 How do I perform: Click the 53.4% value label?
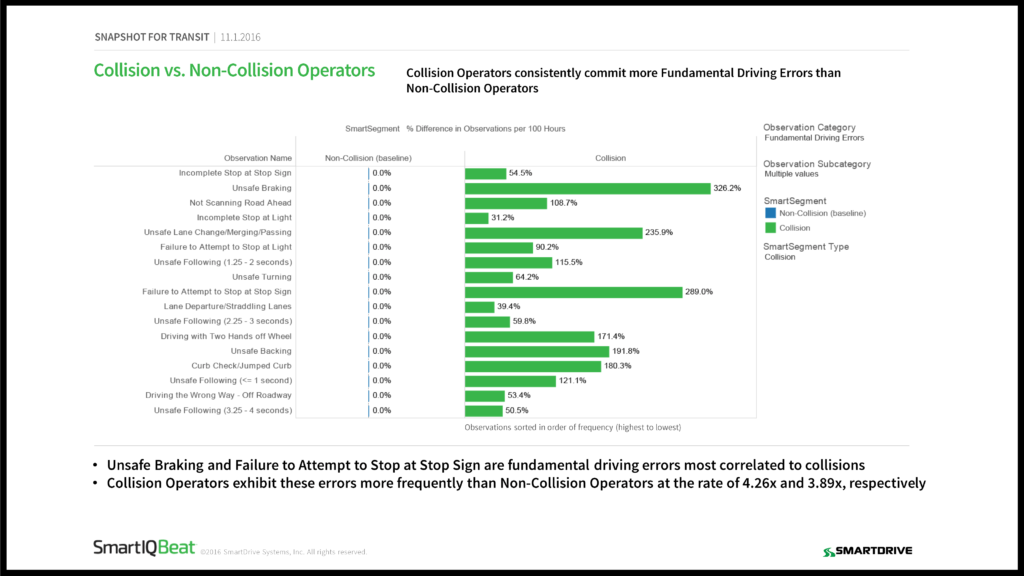519,395
